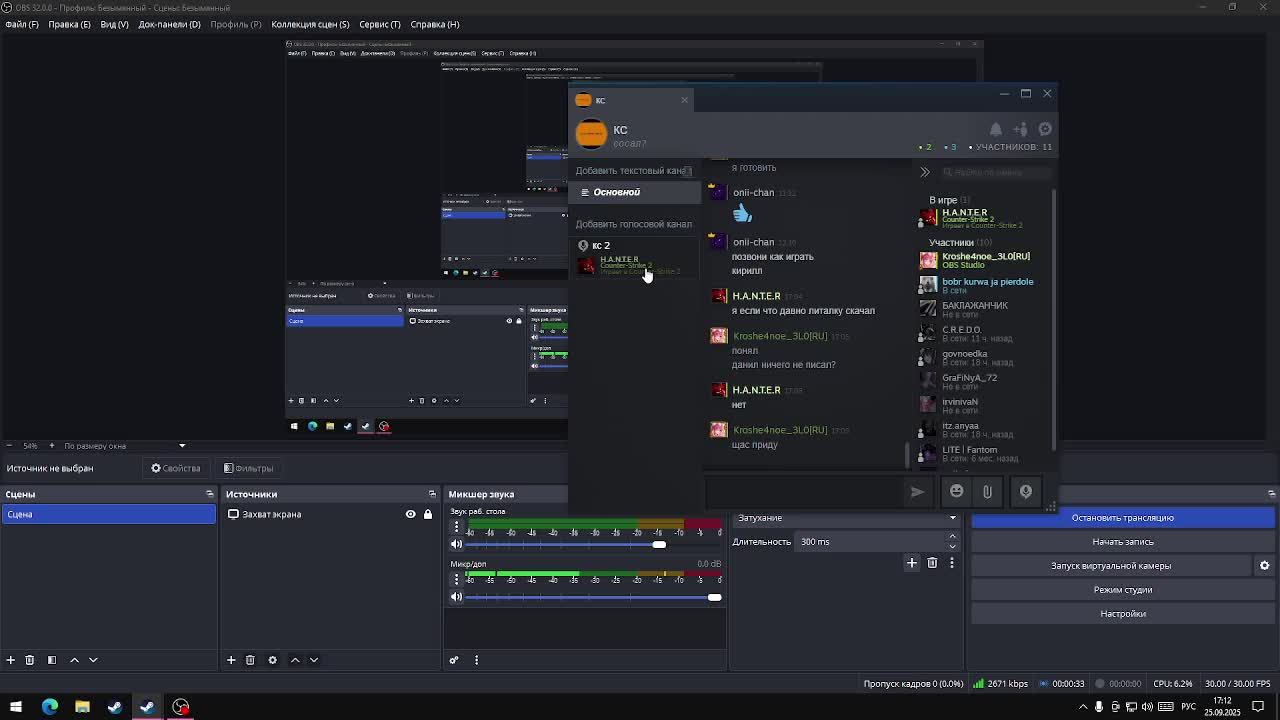Open Правка menu

coord(69,24)
